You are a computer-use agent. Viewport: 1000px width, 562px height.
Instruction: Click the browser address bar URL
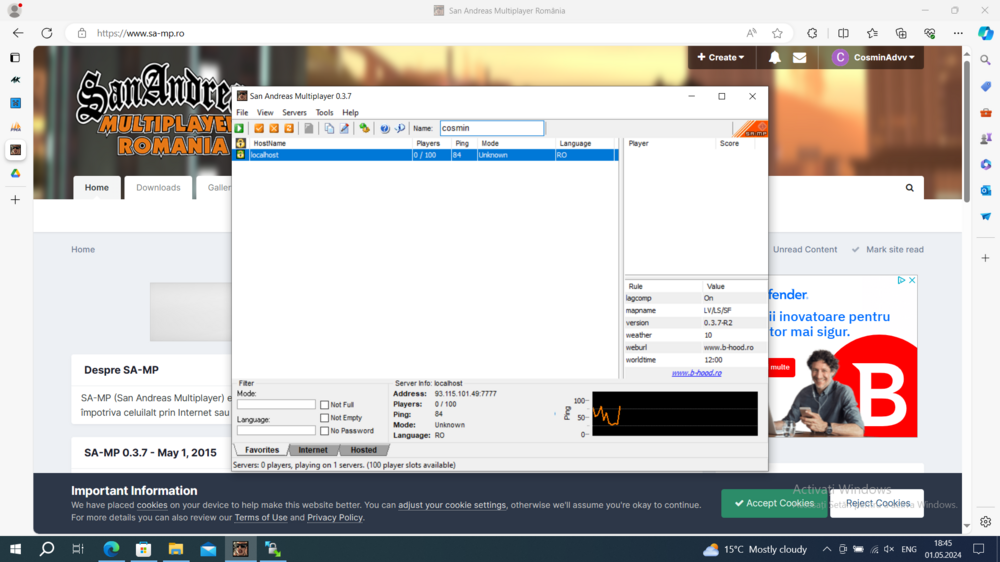coord(141,33)
